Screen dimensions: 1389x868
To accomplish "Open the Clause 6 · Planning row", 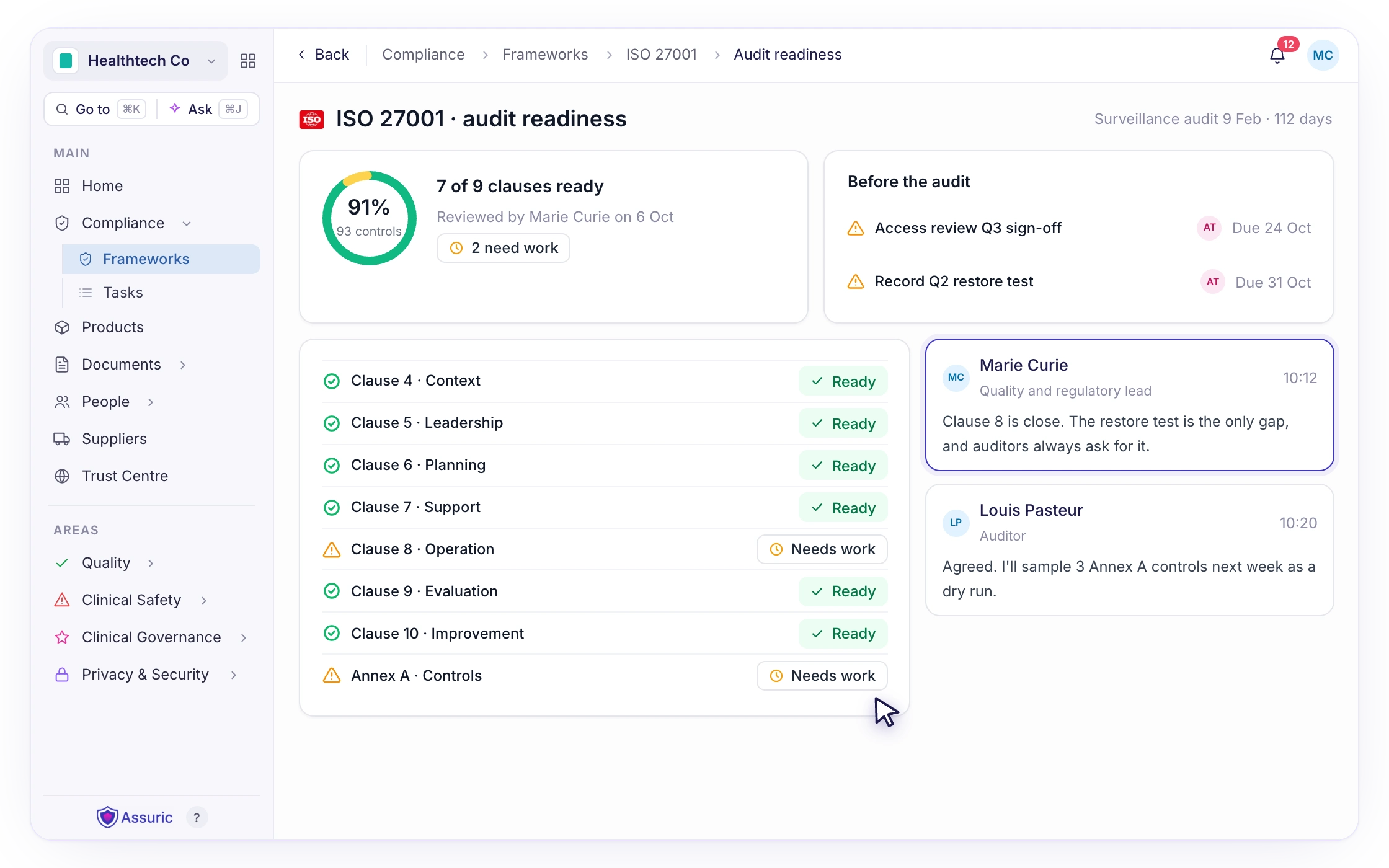I will point(605,465).
